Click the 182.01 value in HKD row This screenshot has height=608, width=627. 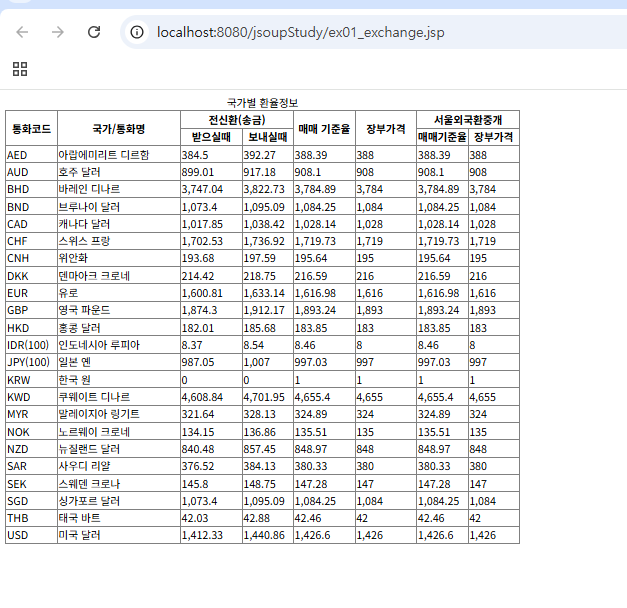[x=198, y=328]
